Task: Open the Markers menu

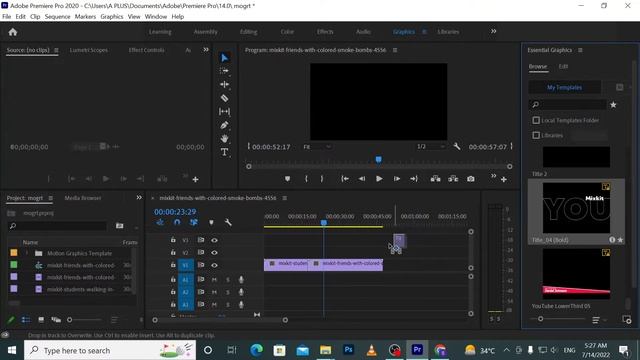Action: click(85, 17)
